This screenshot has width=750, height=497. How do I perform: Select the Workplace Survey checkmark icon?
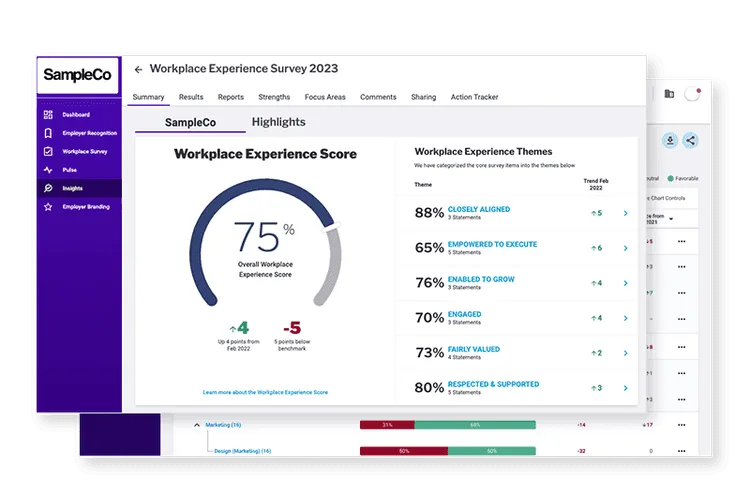pyautogui.click(x=48, y=152)
